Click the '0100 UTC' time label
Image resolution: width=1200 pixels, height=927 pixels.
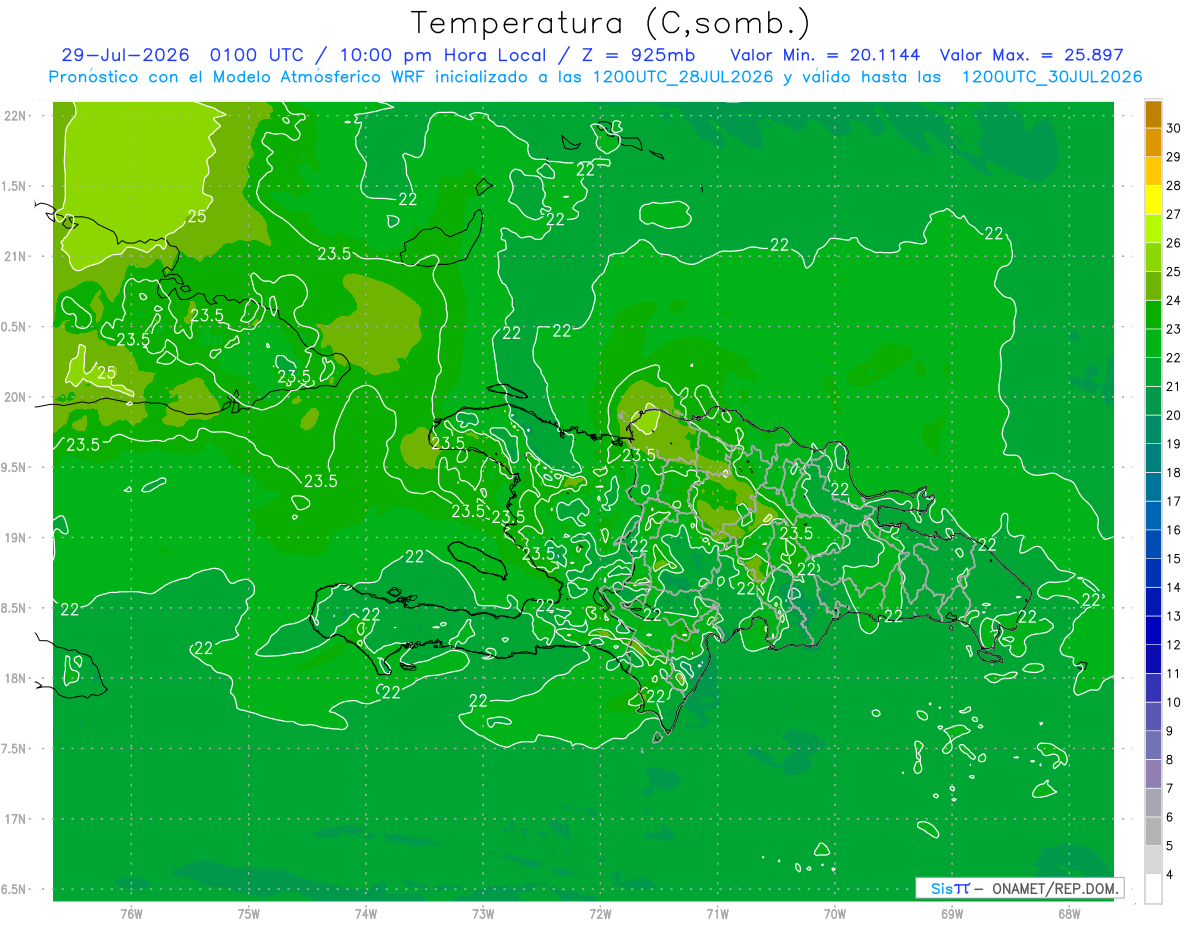pyautogui.click(x=259, y=55)
